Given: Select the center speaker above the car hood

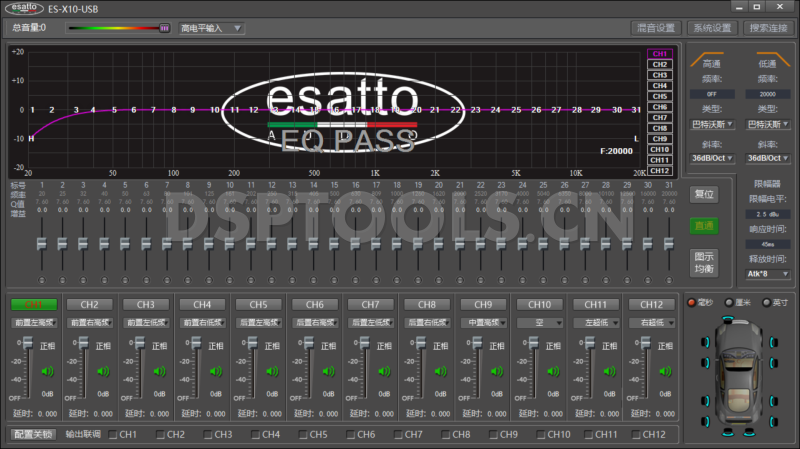Looking at the screenshot, I should point(728,319).
